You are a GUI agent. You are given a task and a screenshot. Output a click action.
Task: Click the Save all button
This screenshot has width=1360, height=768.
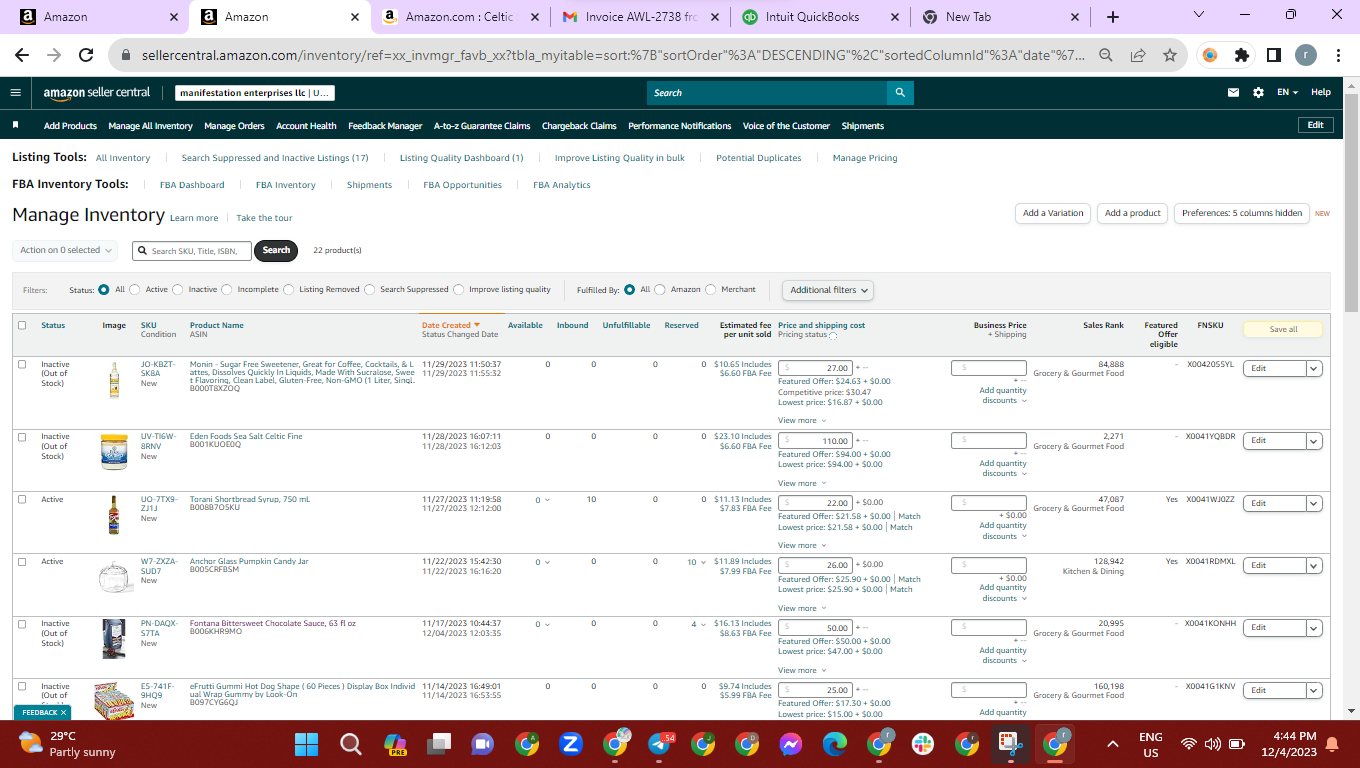(1283, 329)
